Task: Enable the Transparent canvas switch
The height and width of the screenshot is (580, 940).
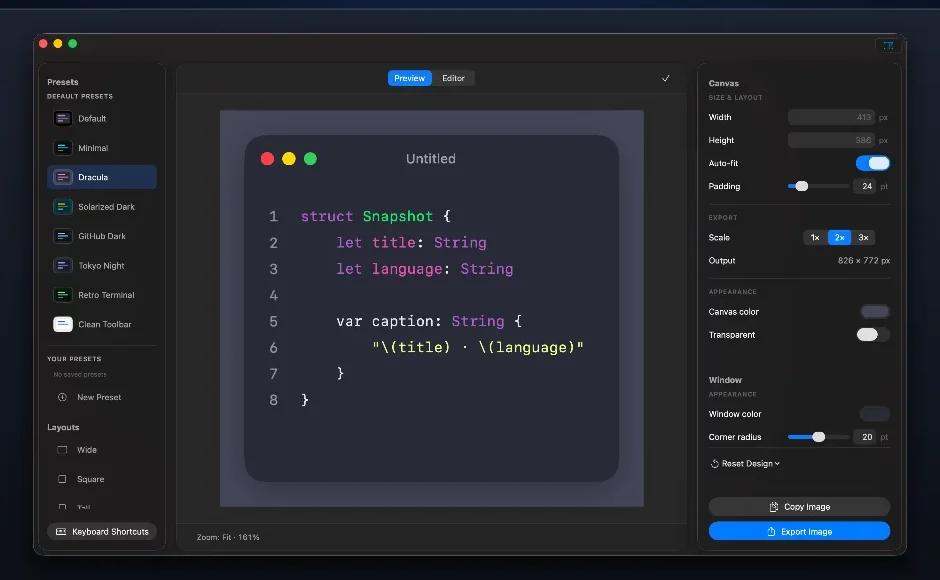Action: point(873,335)
